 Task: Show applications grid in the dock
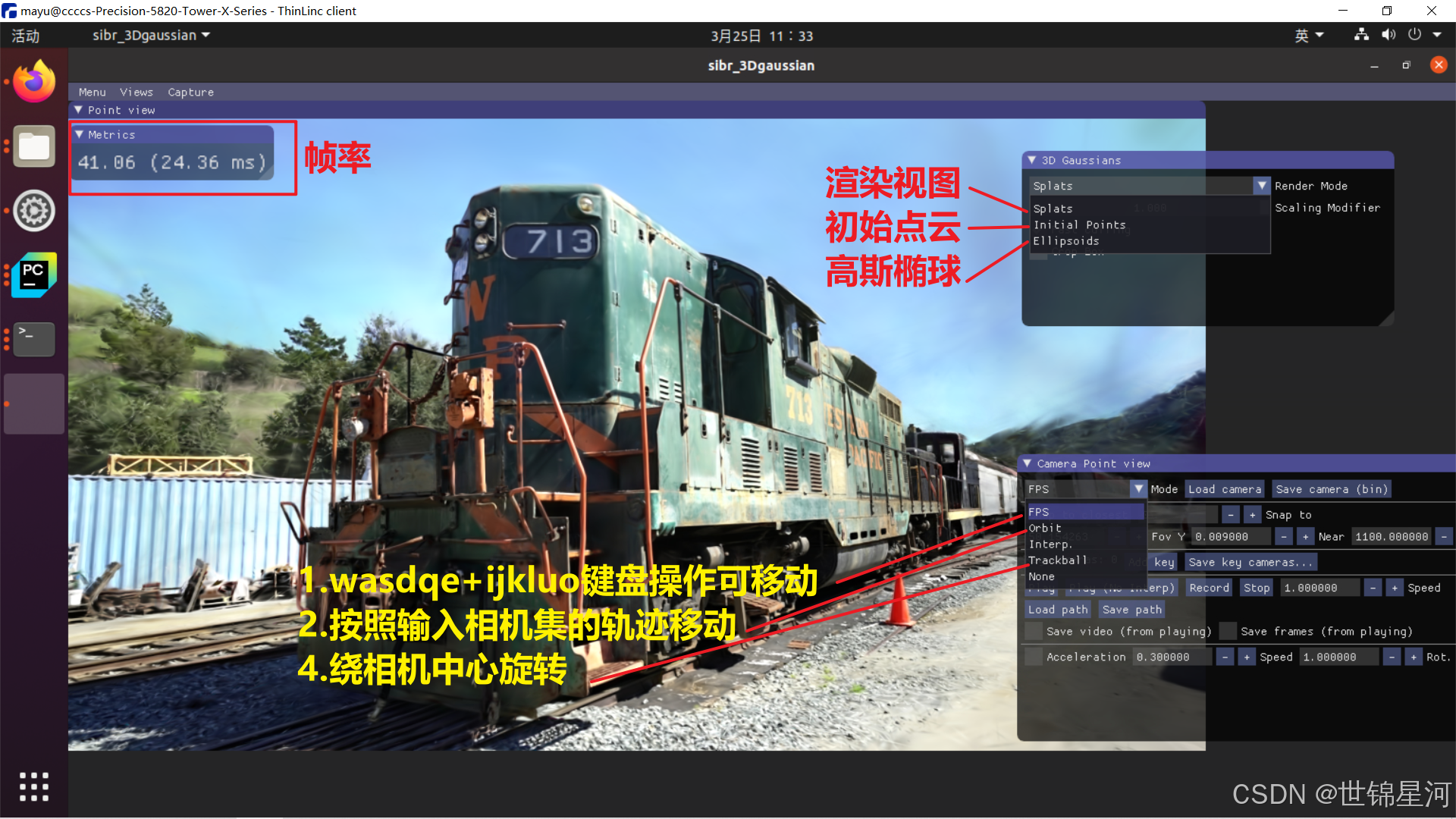click(x=34, y=786)
